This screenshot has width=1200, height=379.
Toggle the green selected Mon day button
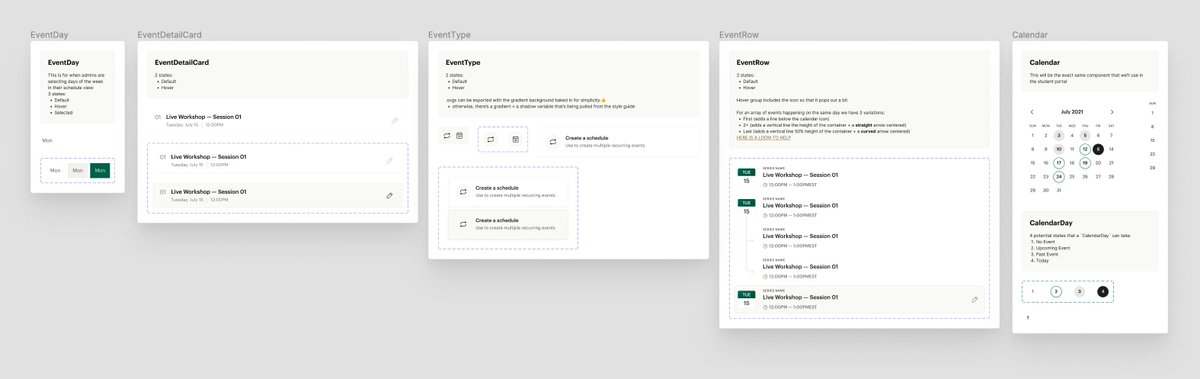click(x=99, y=171)
